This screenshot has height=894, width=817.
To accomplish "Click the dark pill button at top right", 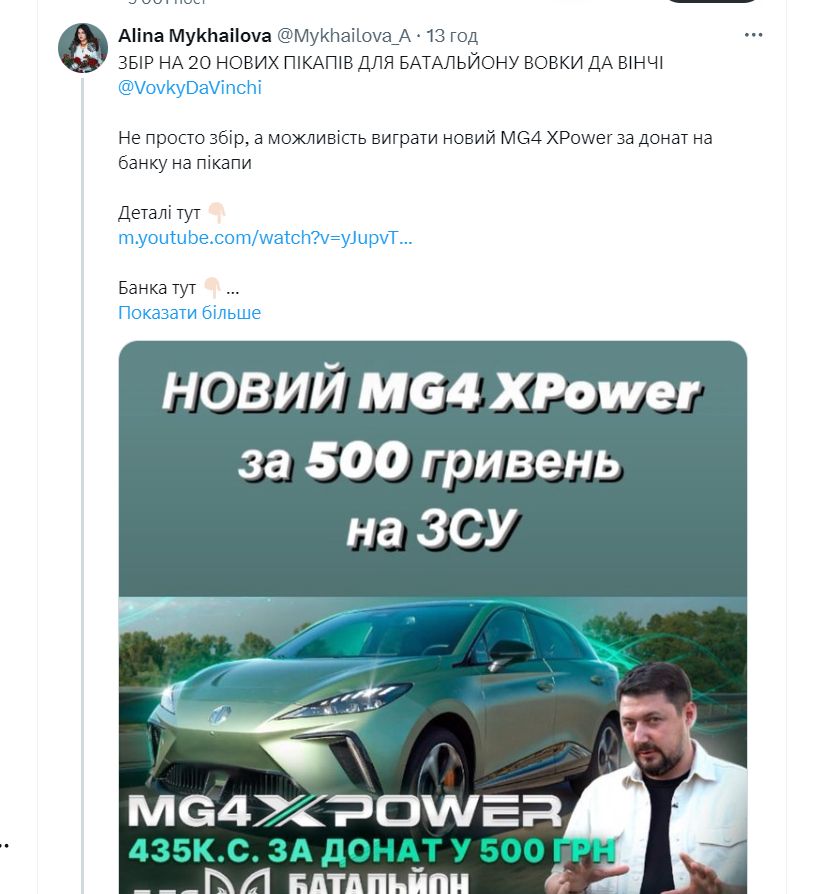I will [712, 1].
